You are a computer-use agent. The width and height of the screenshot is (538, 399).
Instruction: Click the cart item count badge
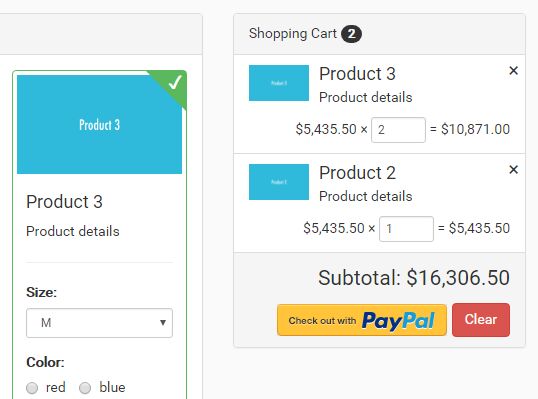[x=351, y=34]
